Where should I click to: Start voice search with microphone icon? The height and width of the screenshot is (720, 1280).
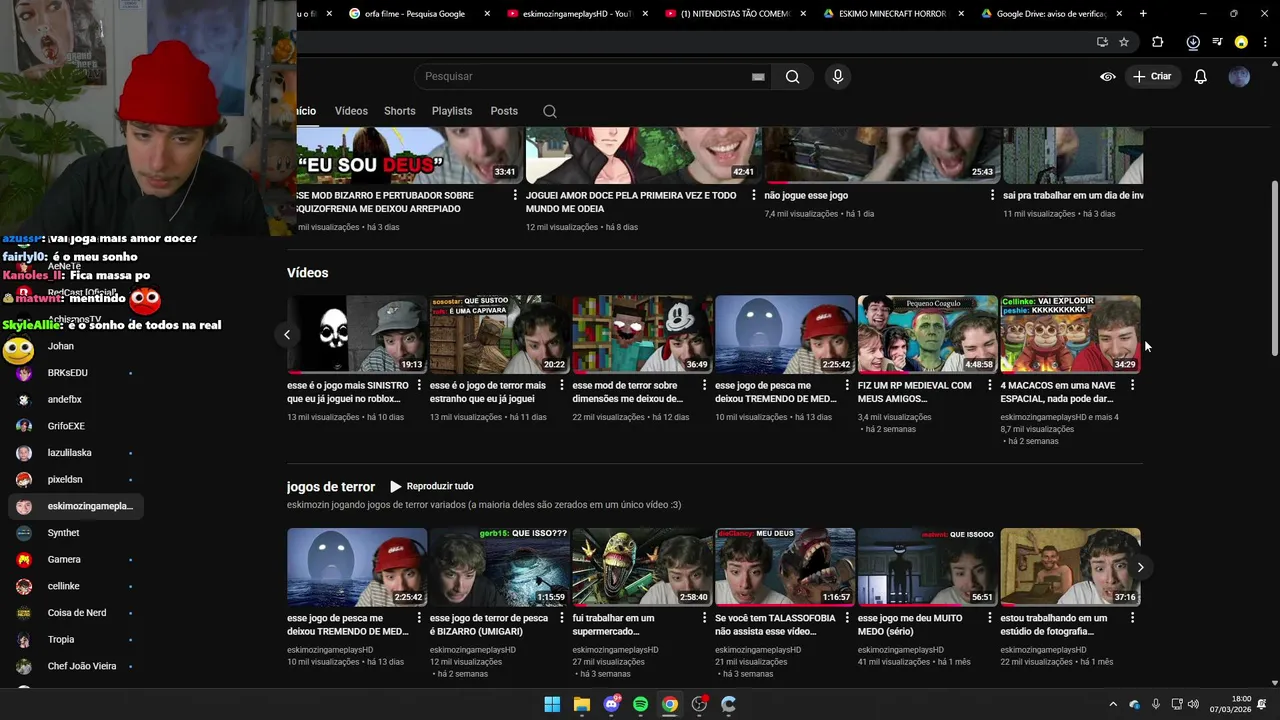point(838,77)
